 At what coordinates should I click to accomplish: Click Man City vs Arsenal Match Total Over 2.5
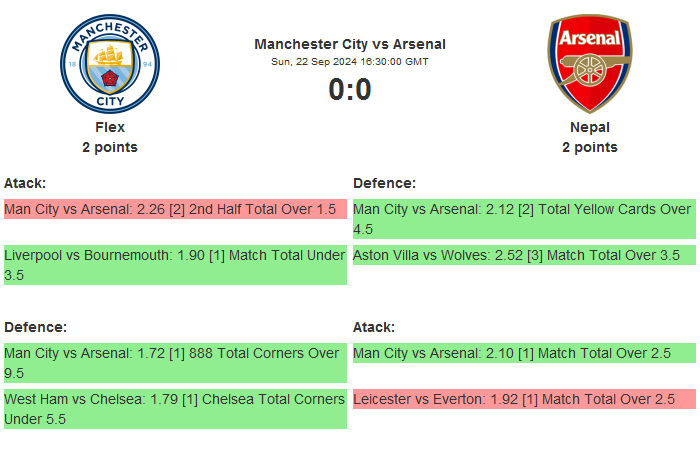523,353
